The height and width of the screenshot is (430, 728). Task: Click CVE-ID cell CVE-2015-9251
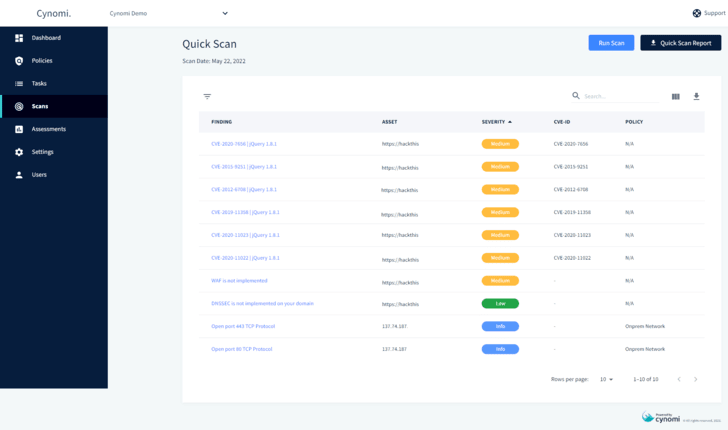click(x=571, y=167)
